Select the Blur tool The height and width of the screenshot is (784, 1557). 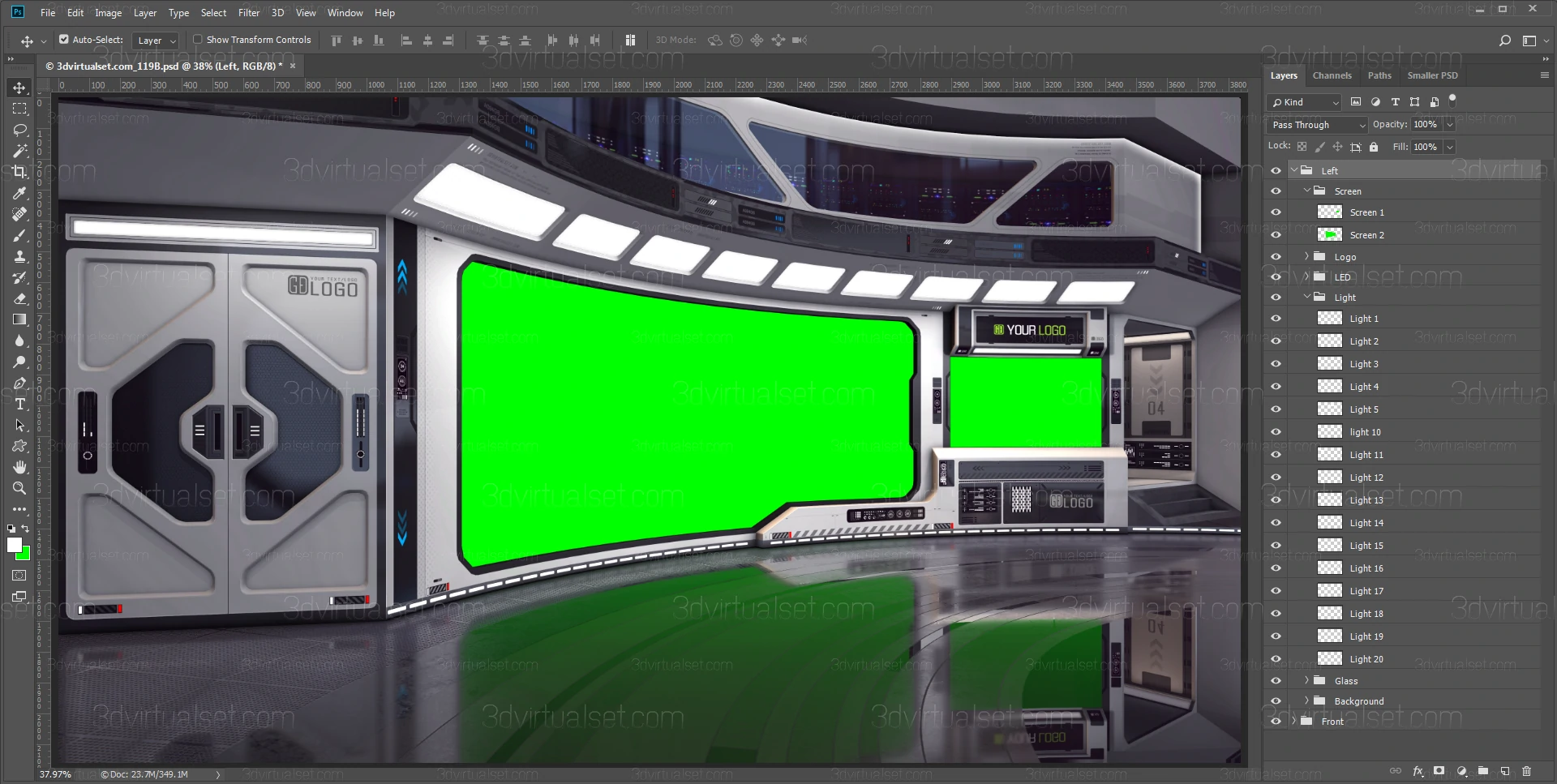pyautogui.click(x=19, y=341)
